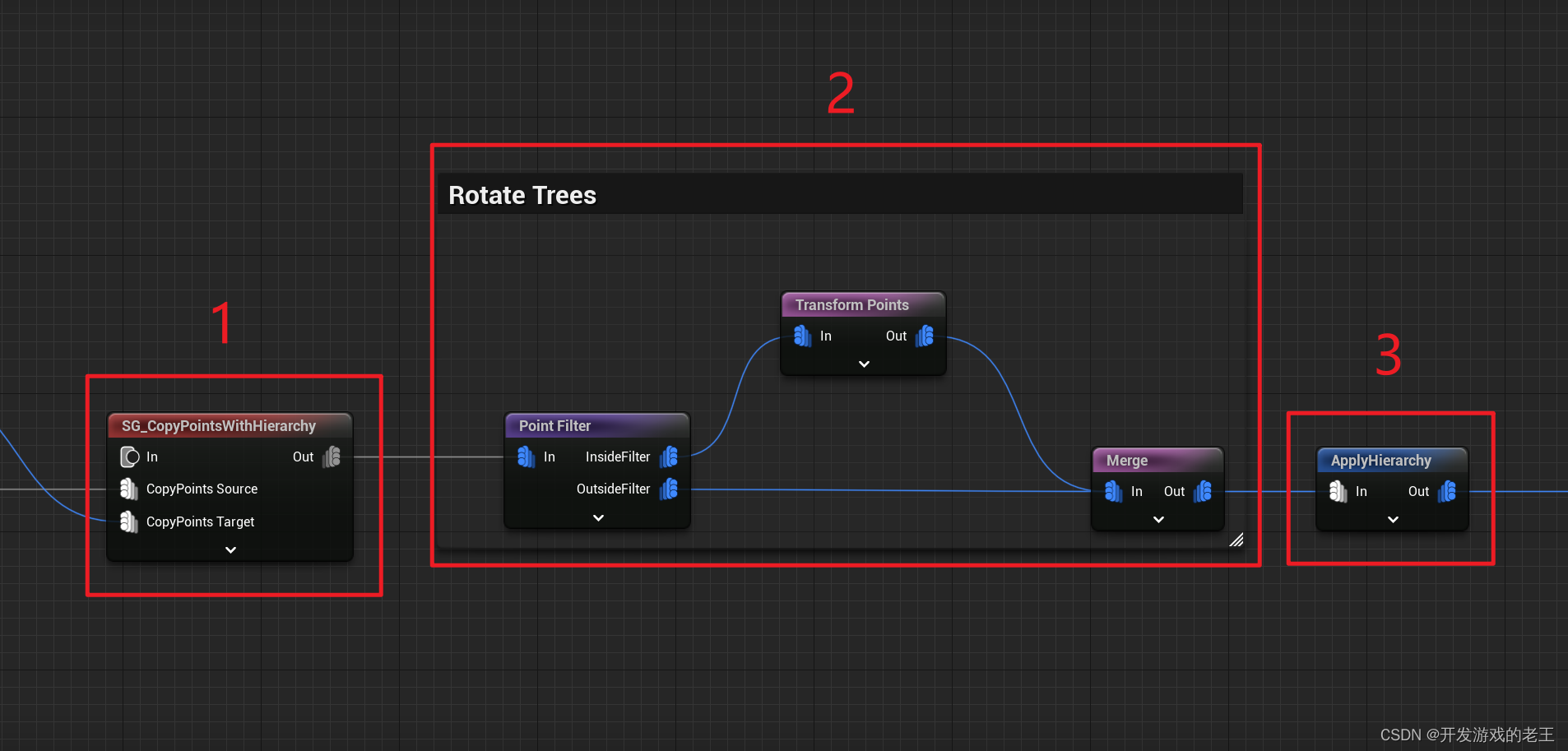Click the Rotate Trees comment header
This screenshot has height=751, width=1568.
tap(840, 194)
